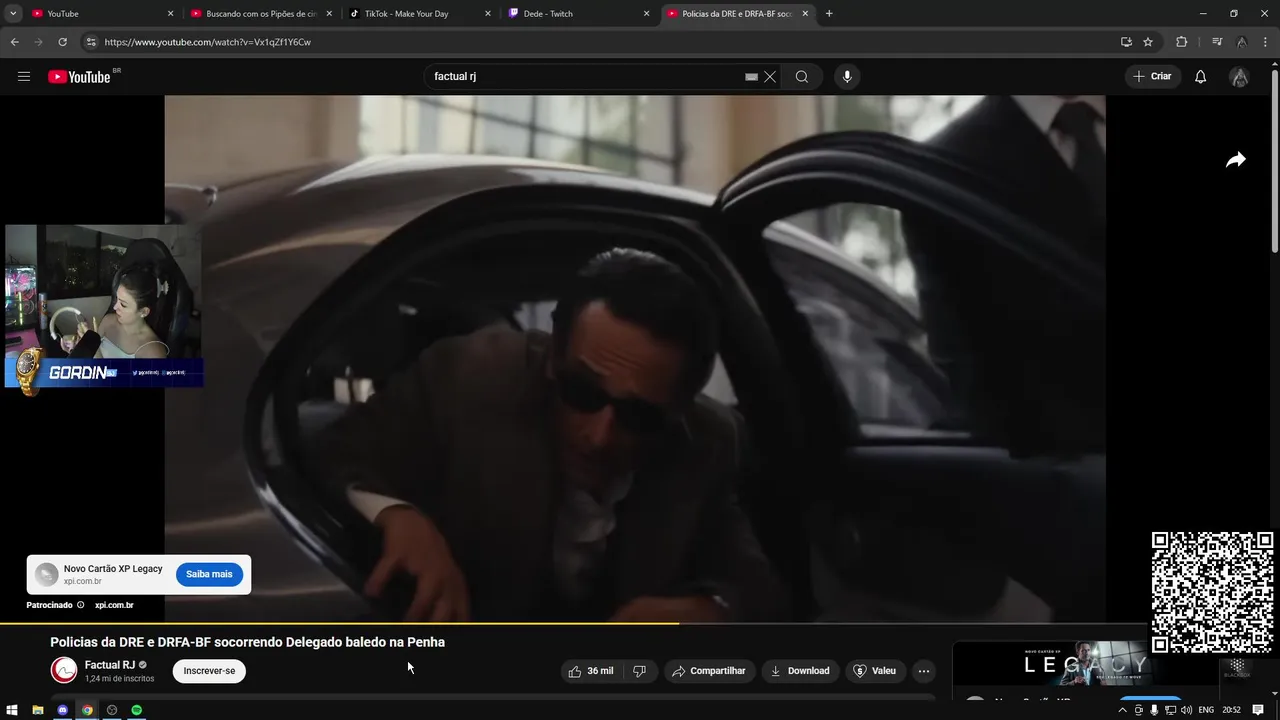Viewport: 1280px width, 720px height.
Task: Open the Chrome profile avatar
Action: point(1241,42)
